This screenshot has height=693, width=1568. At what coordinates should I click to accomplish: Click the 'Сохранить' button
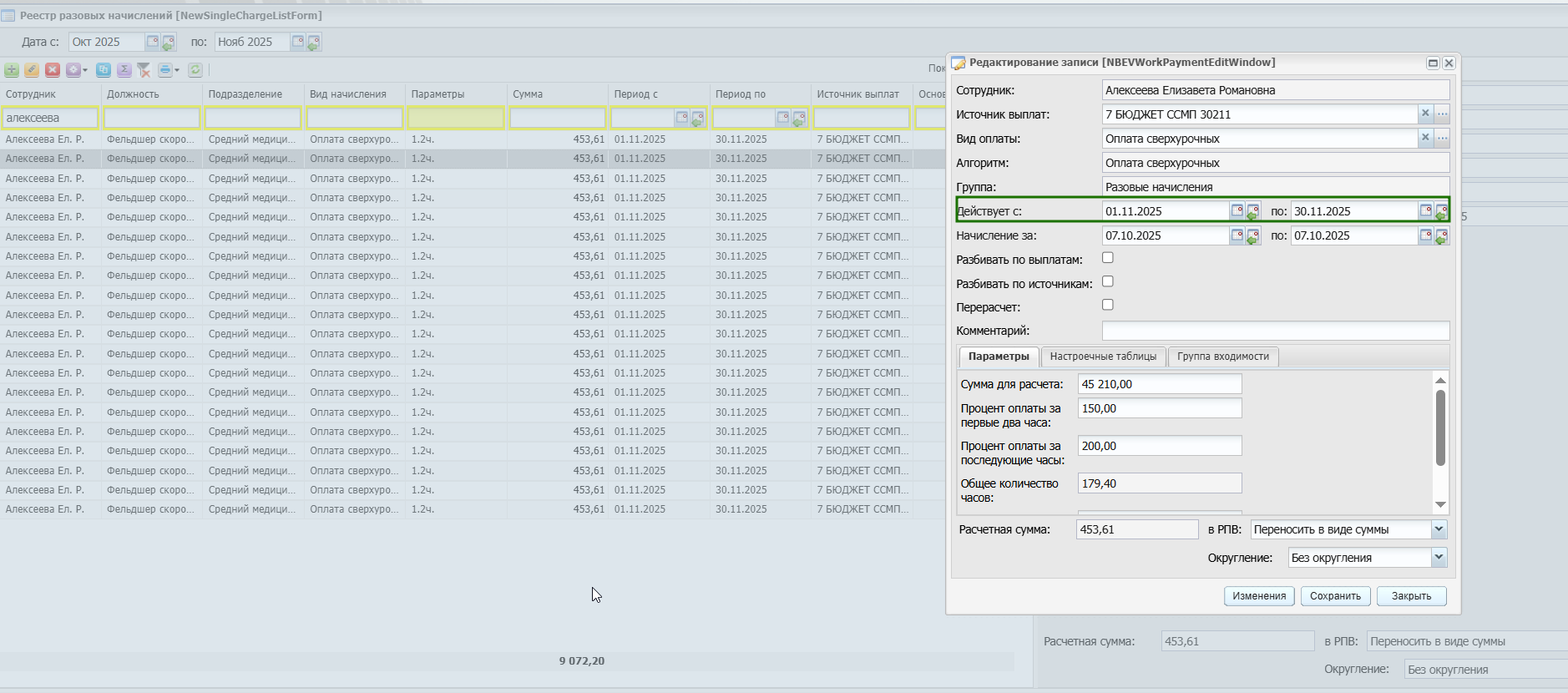(1335, 596)
